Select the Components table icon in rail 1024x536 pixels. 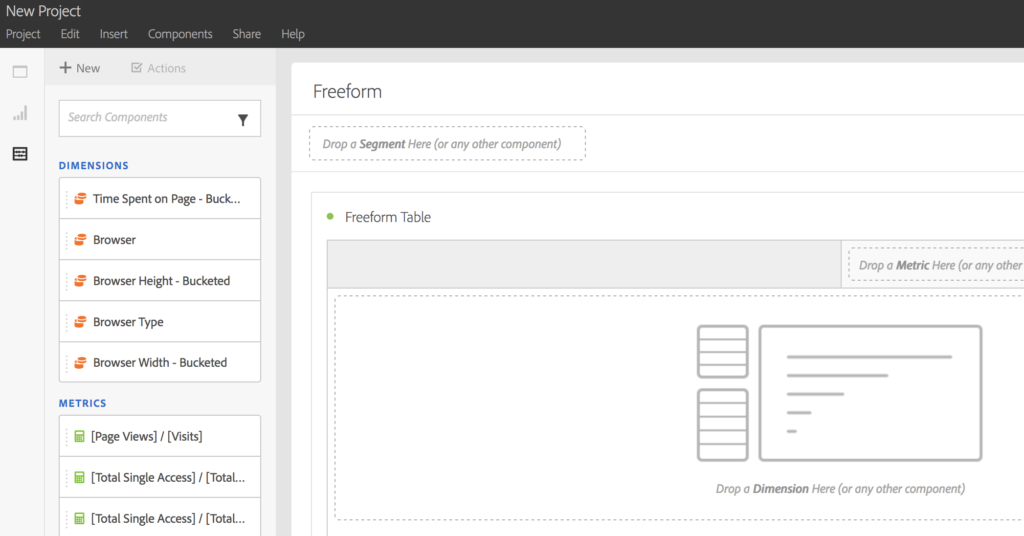[20, 154]
